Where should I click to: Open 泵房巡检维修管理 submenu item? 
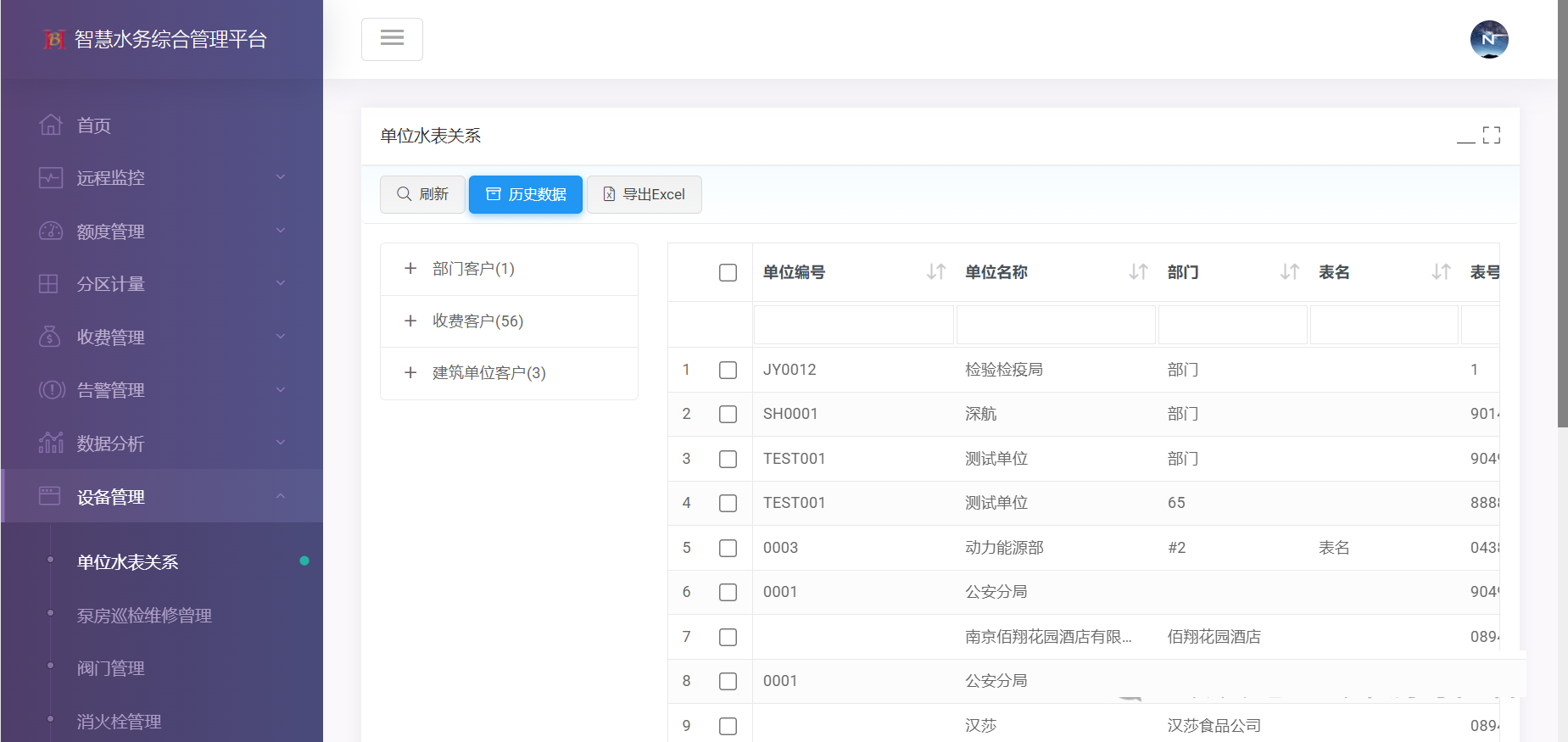tap(144, 616)
